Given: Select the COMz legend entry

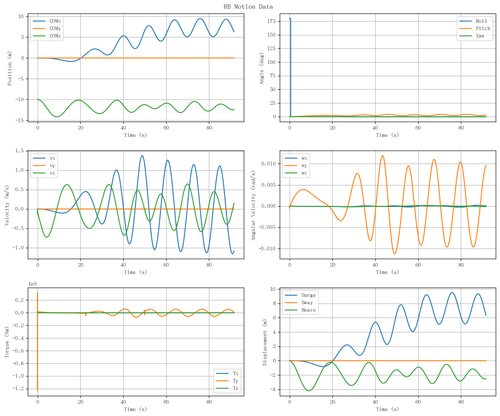Looking at the screenshot, I should 47,36.
